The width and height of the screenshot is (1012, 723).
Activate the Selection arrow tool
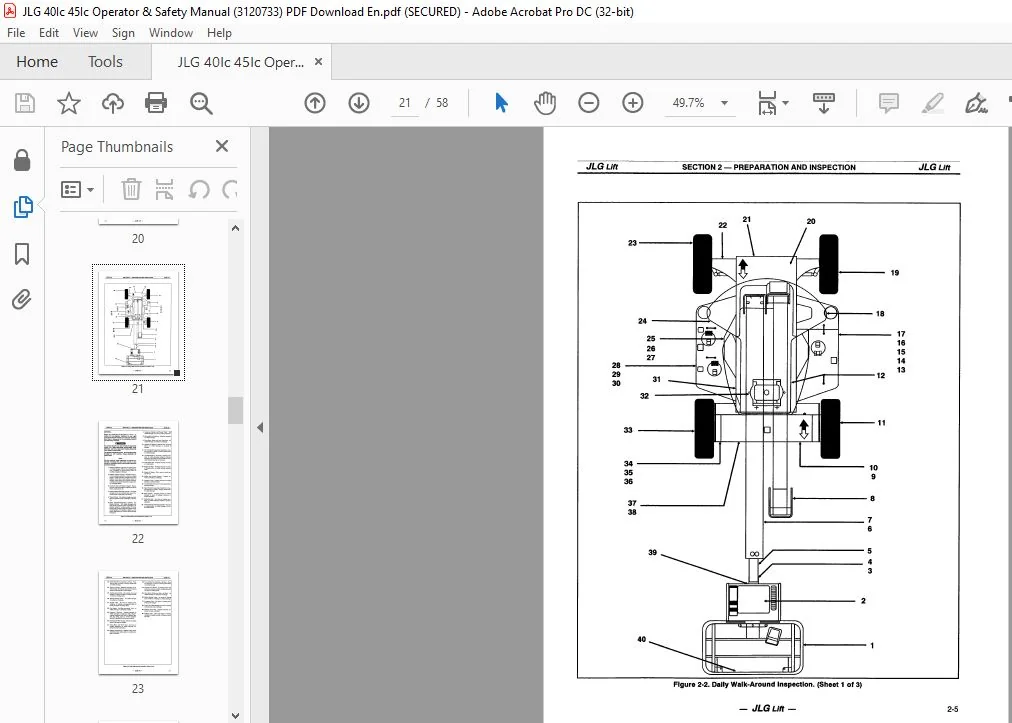point(501,103)
